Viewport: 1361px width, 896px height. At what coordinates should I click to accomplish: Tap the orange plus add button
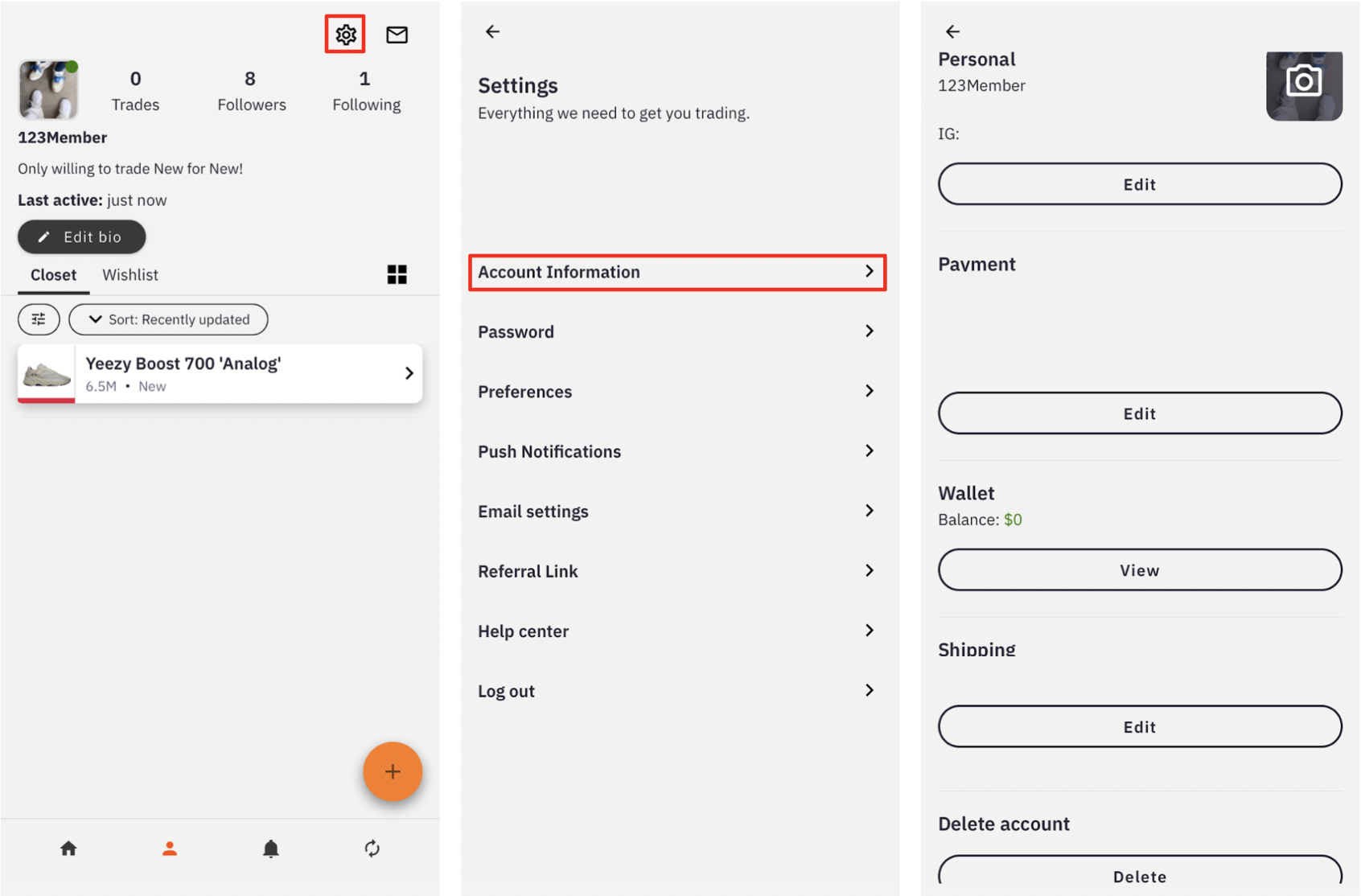[x=393, y=771]
